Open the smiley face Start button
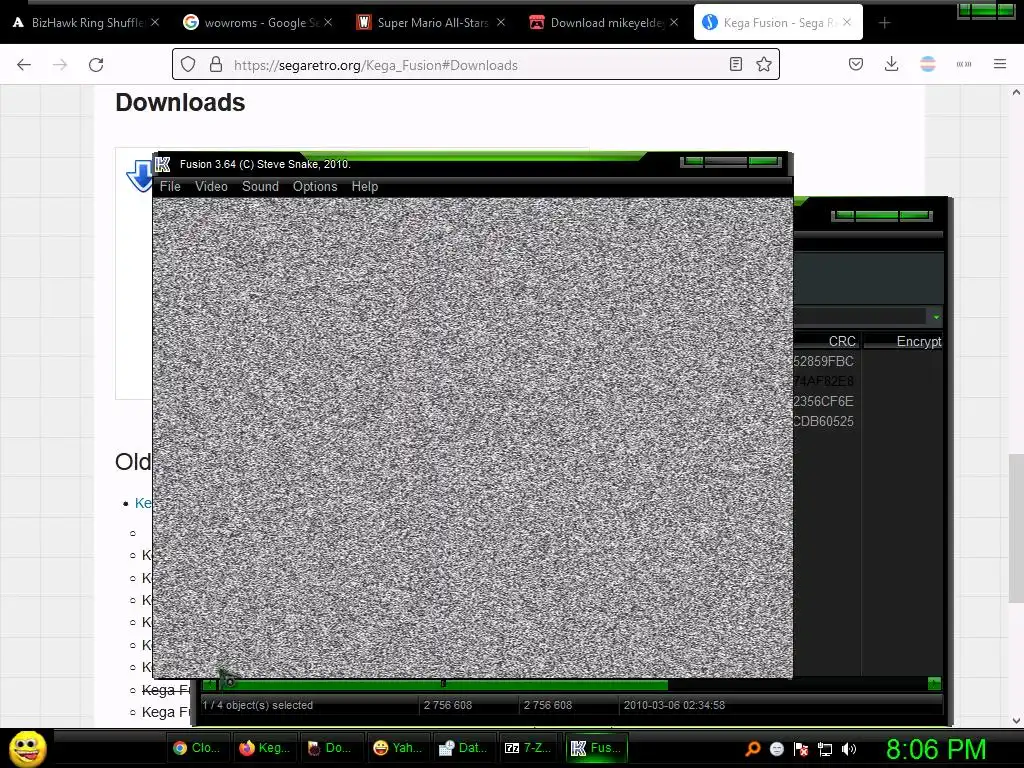 click(x=27, y=748)
